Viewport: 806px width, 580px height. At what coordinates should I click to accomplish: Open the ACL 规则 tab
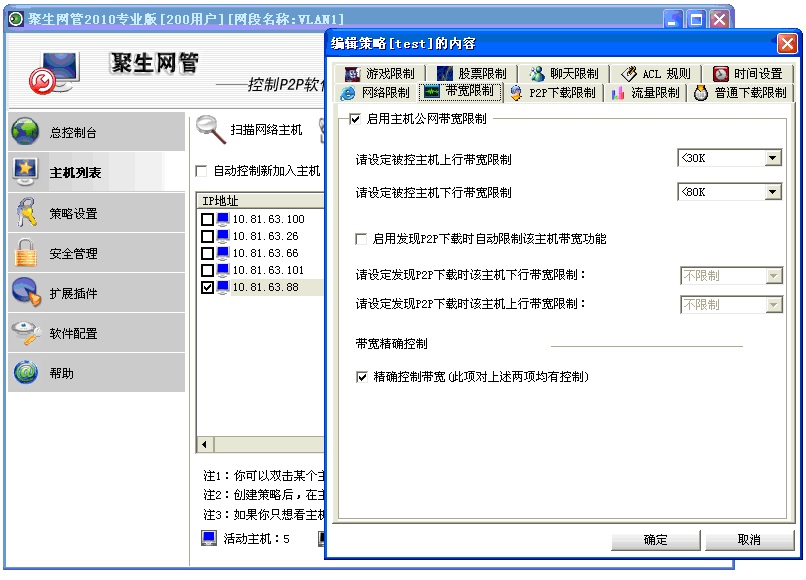pyautogui.click(x=655, y=74)
